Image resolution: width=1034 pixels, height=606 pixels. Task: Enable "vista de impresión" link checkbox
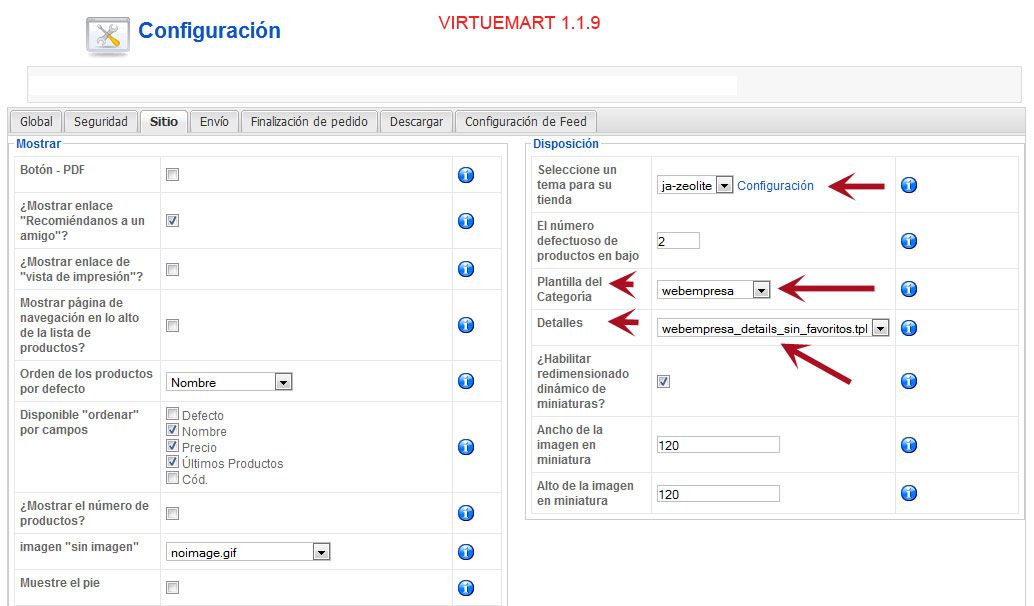pyautogui.click(x=172, y=270)
